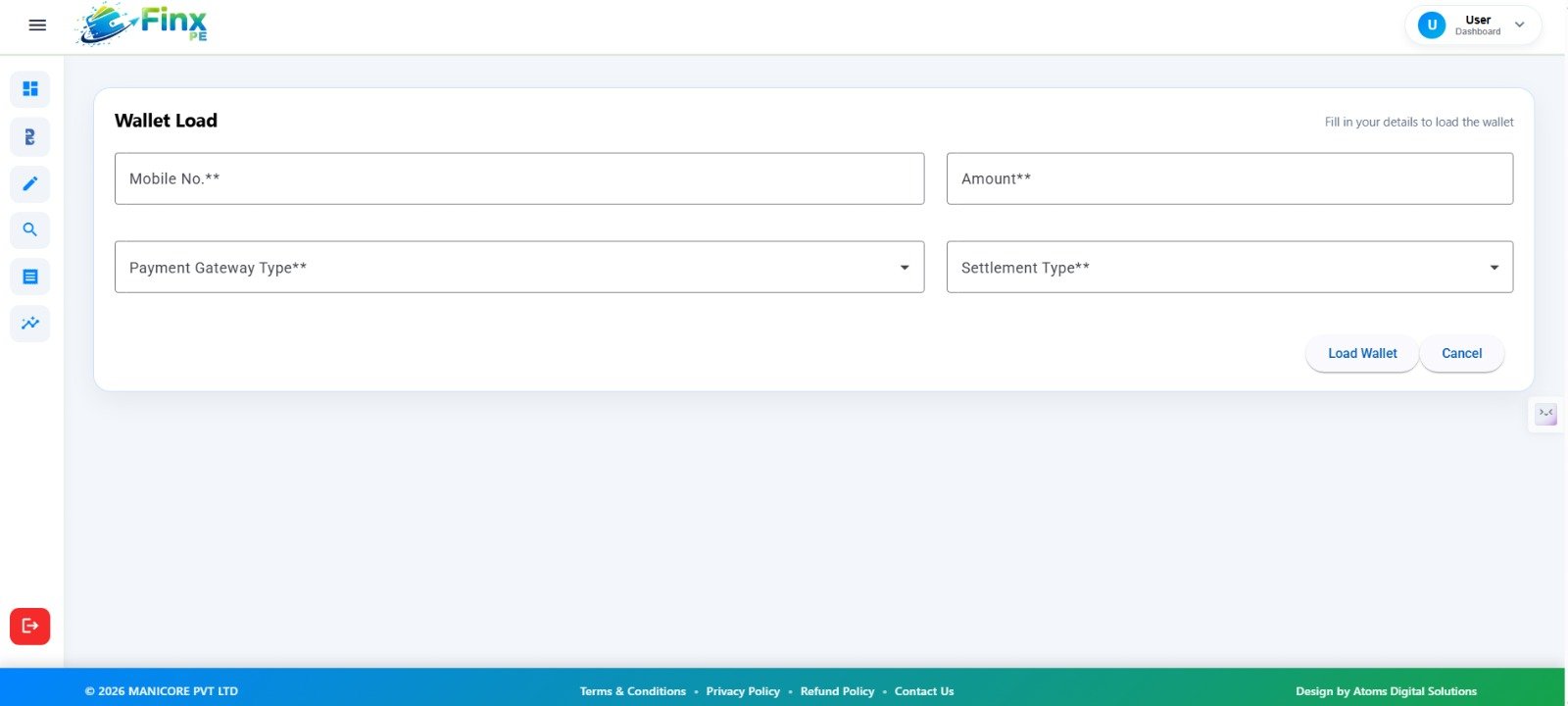The image size is (1568, 706).
Task: Focus the Mobile No. field
Action: tap(519, 178)
